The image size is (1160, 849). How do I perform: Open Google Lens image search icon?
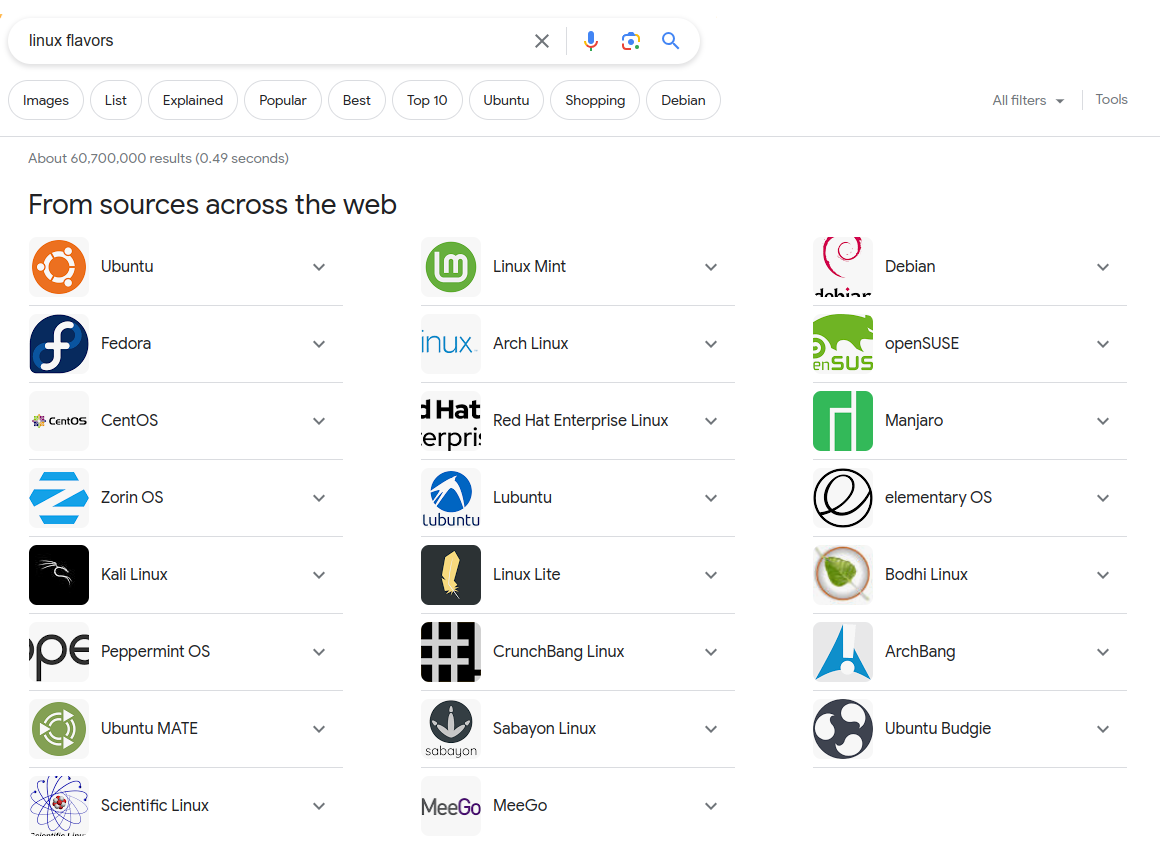(x=630, y=41)
